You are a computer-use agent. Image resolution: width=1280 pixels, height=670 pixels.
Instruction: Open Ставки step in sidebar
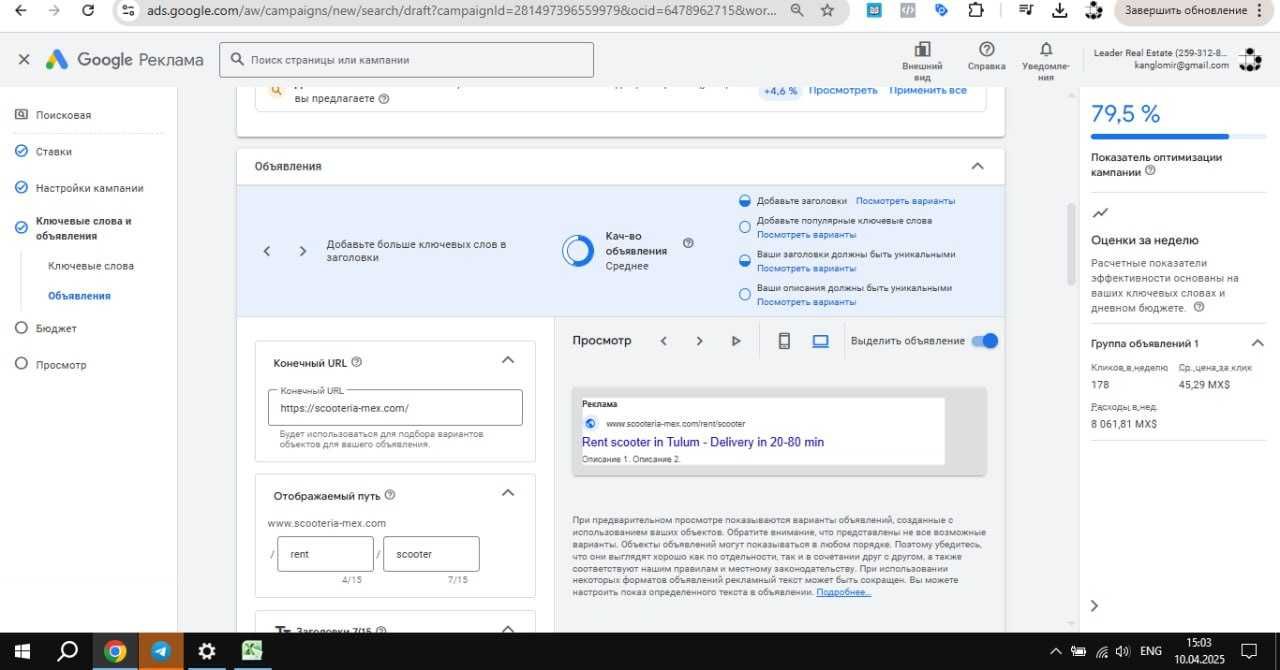[54, 152]
